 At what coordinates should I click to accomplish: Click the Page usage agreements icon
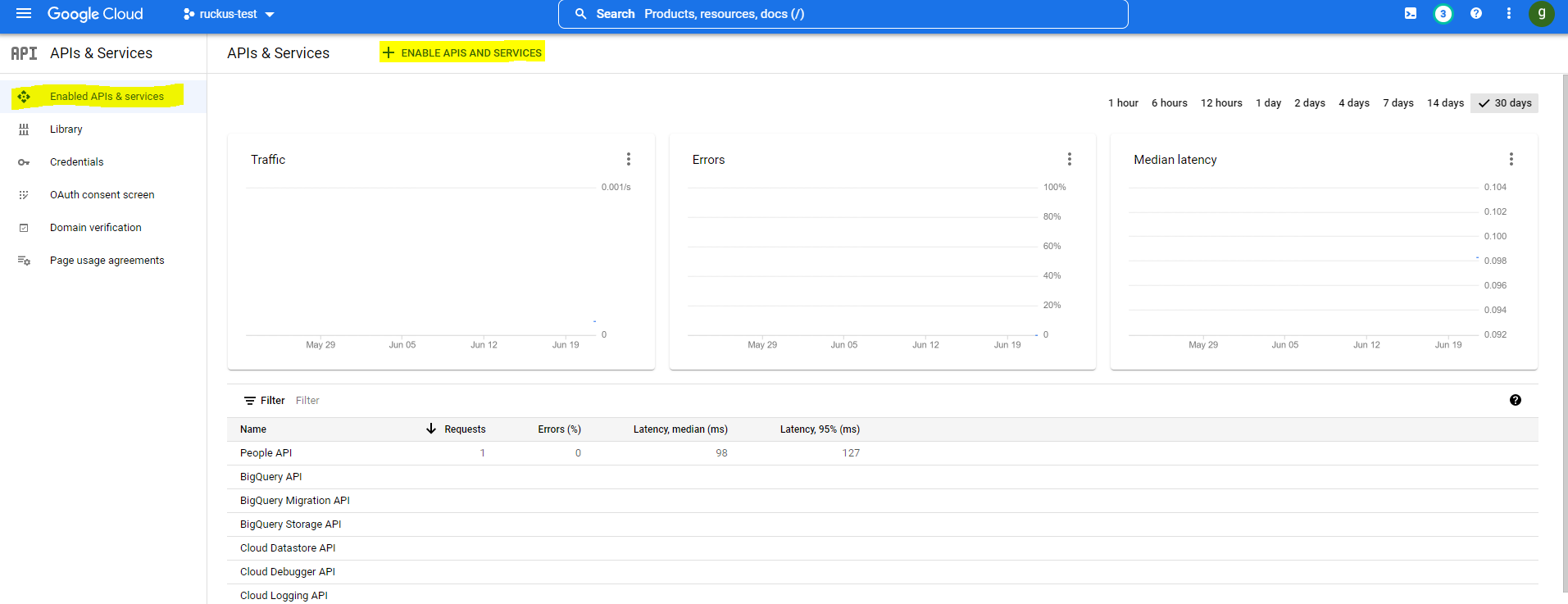(24, 261)
